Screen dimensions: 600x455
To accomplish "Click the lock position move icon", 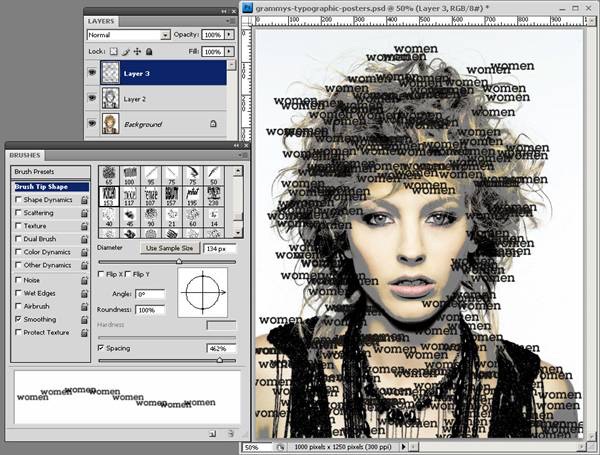I will (x=137, y=50).
